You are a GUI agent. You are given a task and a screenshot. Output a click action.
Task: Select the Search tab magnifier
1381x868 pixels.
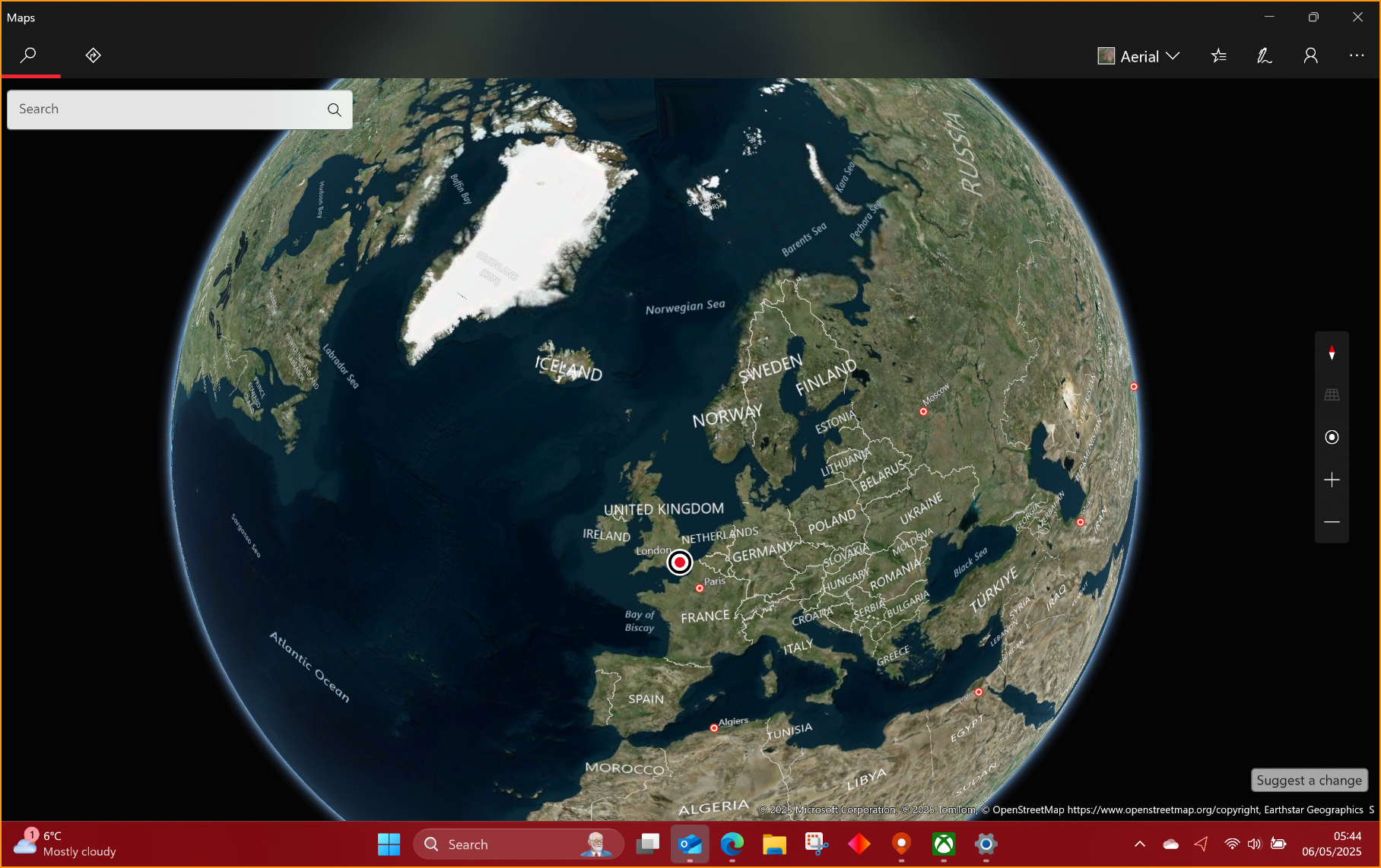point(29,55)
